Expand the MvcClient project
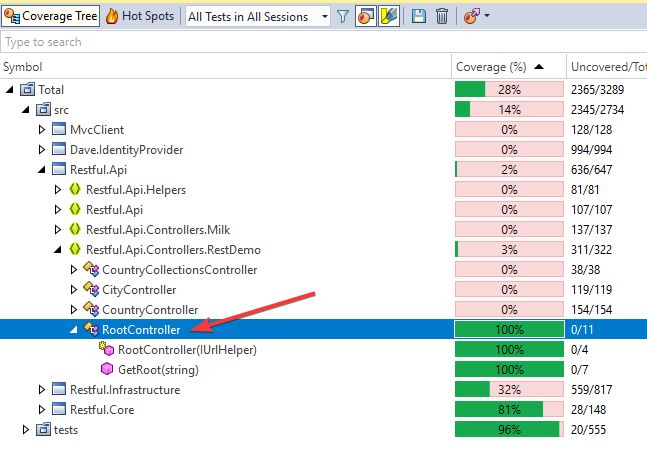The width and height of the screenshot is (647, 465). (42, 130)
